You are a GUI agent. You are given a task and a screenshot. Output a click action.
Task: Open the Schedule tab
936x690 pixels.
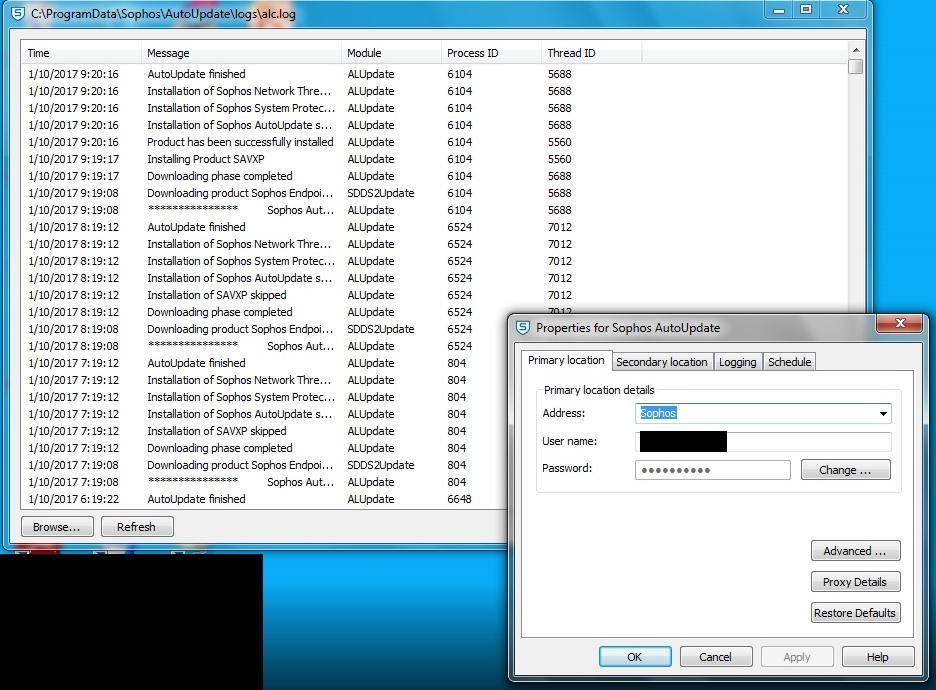coord(789,362)
